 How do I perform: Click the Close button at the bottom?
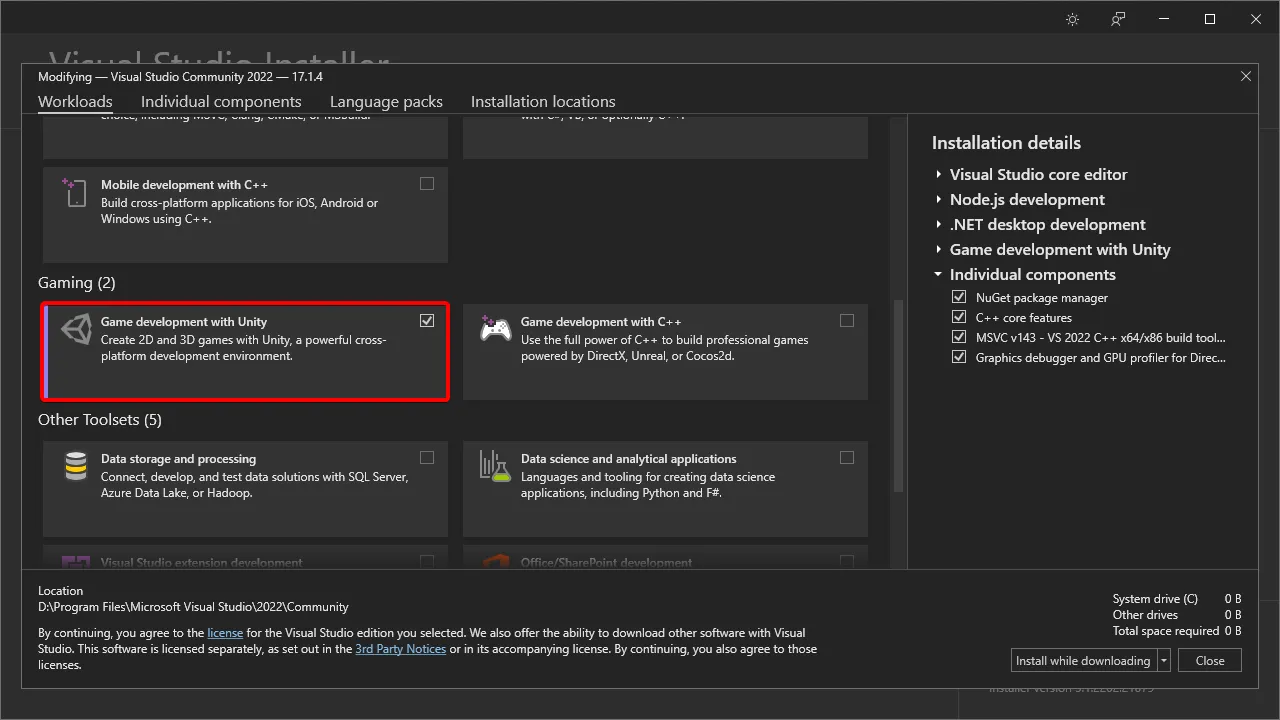pyautogui.click(x=1210, y=661)
